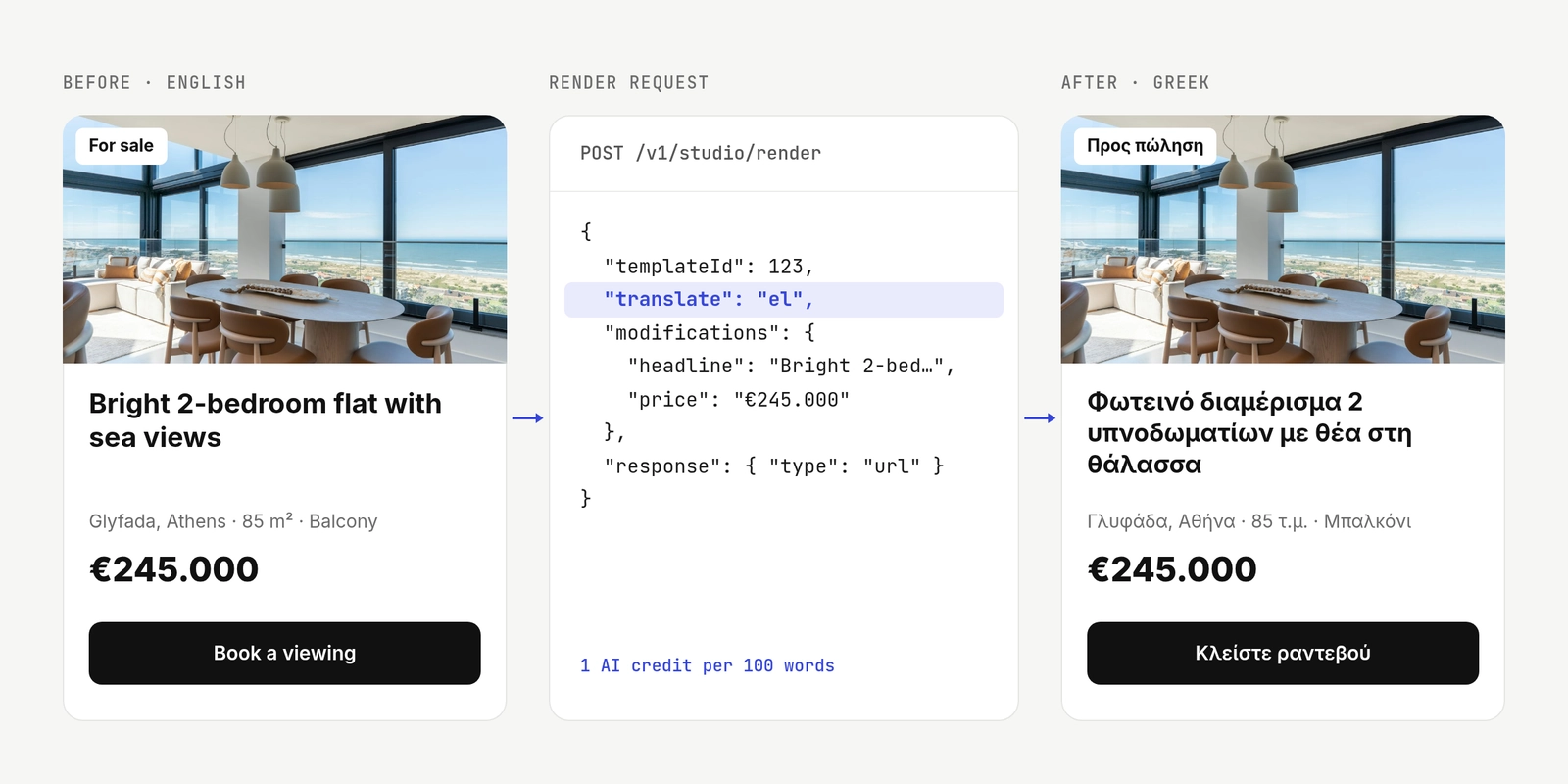
Task: Click the Φωτεινό διαμέρισμα headline
Action: point(1249,433)
